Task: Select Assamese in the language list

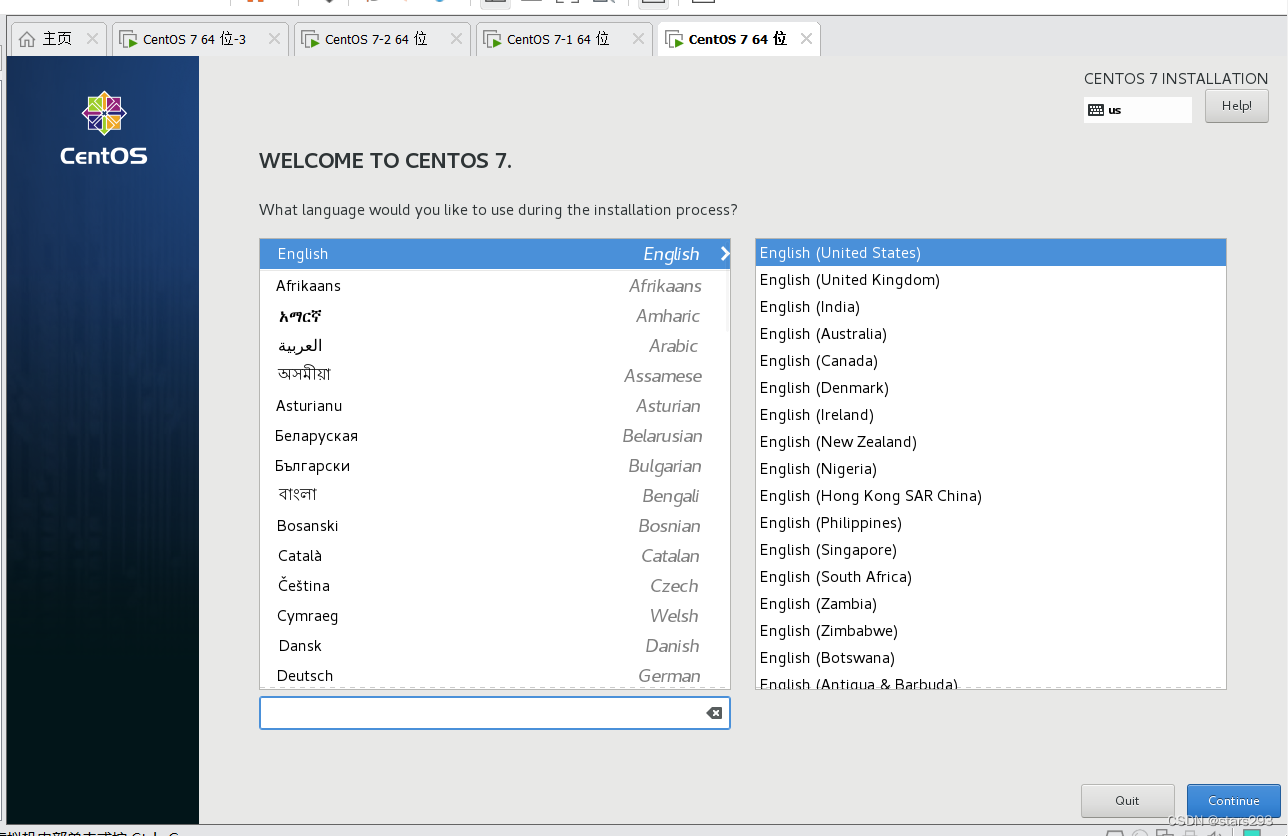Action: coord(494,376)
